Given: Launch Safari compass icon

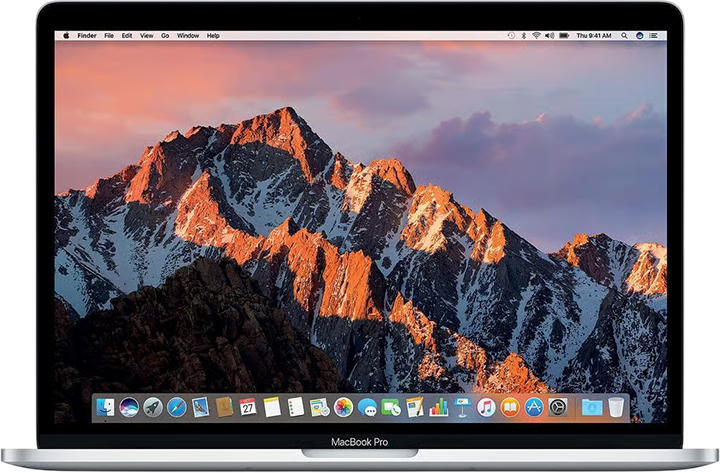Looking at the screenshot, I should (177, 407).
